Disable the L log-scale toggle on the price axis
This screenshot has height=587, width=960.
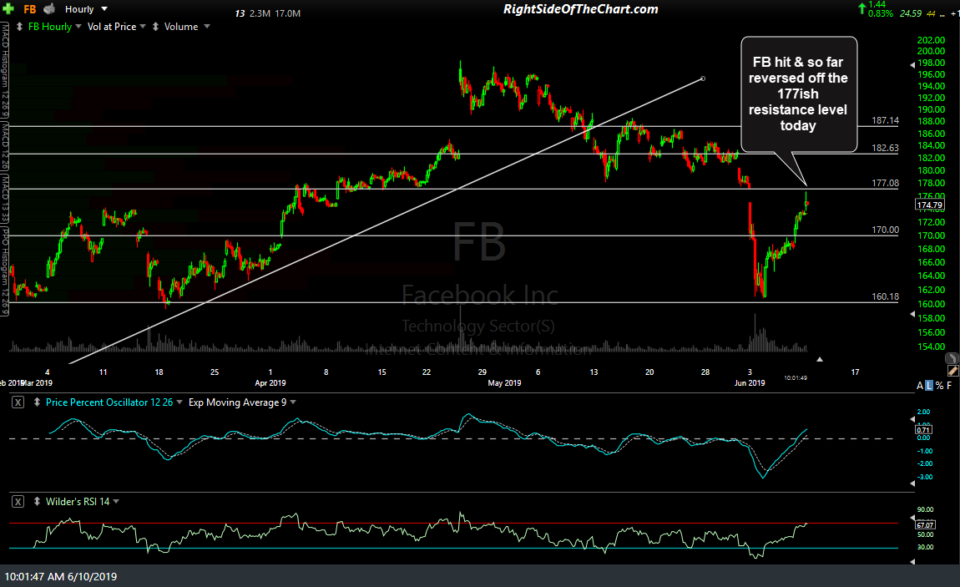[x=929, y=384]
